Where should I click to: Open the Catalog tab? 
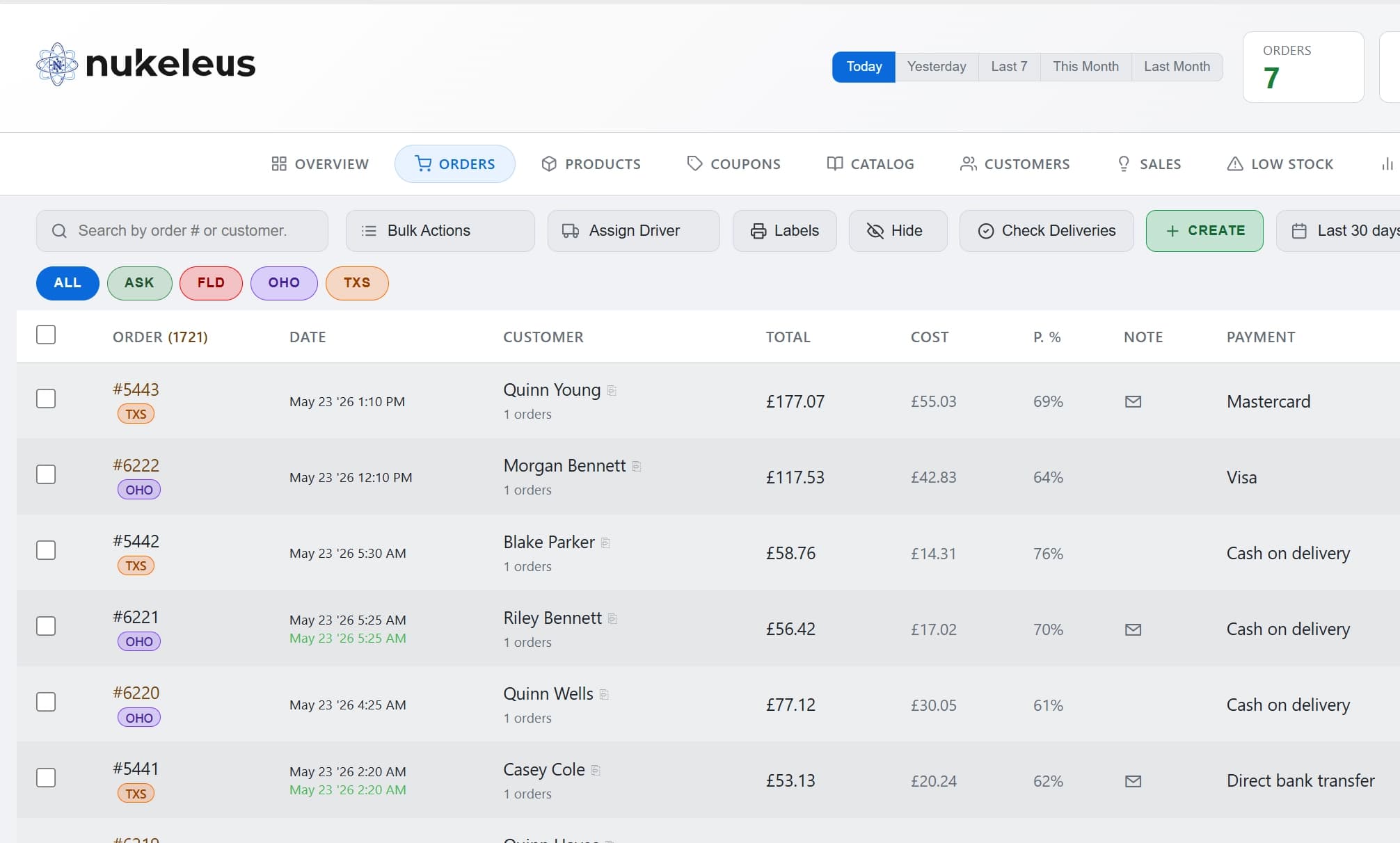870,164
